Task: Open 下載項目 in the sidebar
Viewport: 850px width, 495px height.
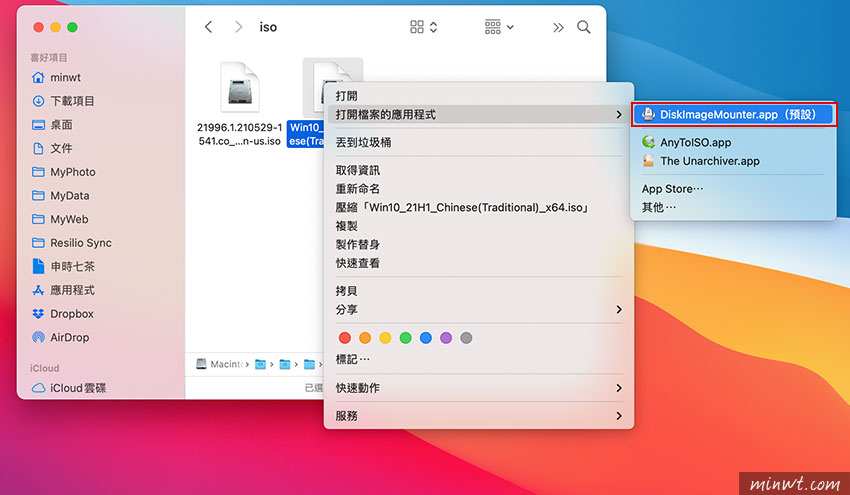Action: (63, 101)
